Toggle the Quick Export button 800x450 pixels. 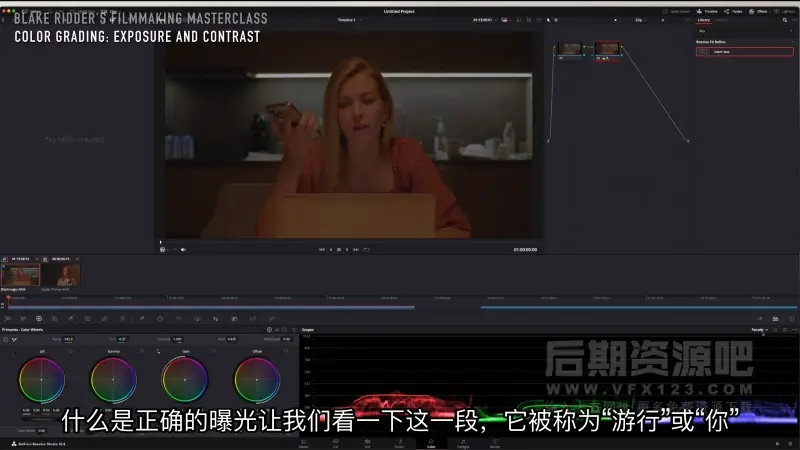[x=680, y=10]
